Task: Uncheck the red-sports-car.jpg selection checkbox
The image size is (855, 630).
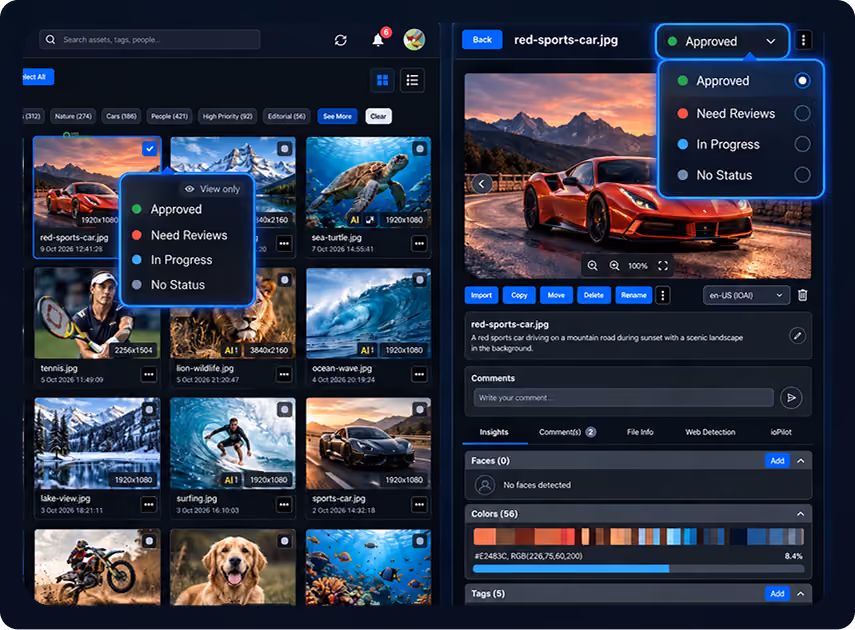Action: point(149,148)
